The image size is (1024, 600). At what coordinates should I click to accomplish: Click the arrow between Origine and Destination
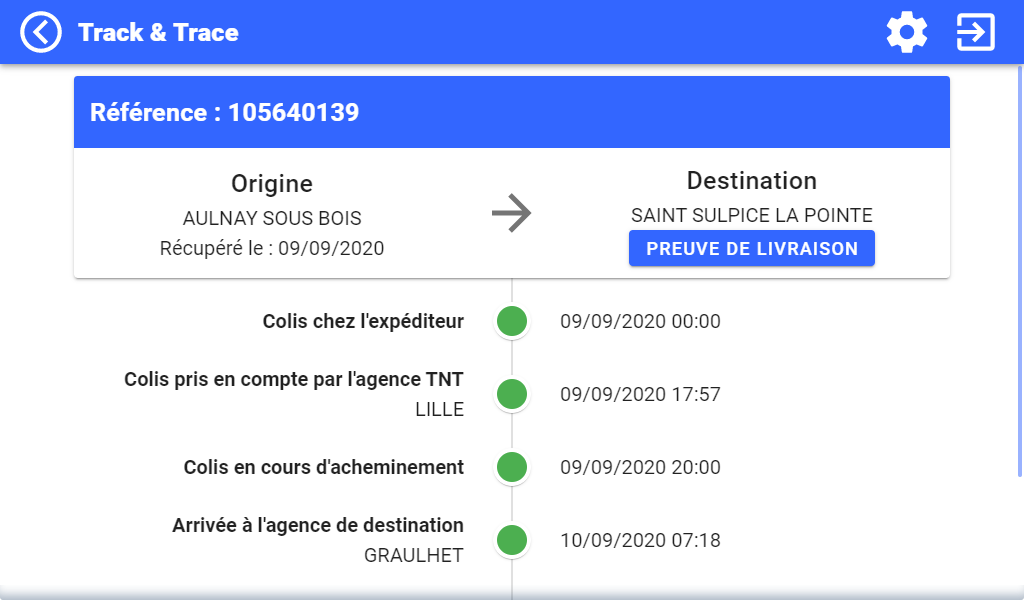click(511, 213)
